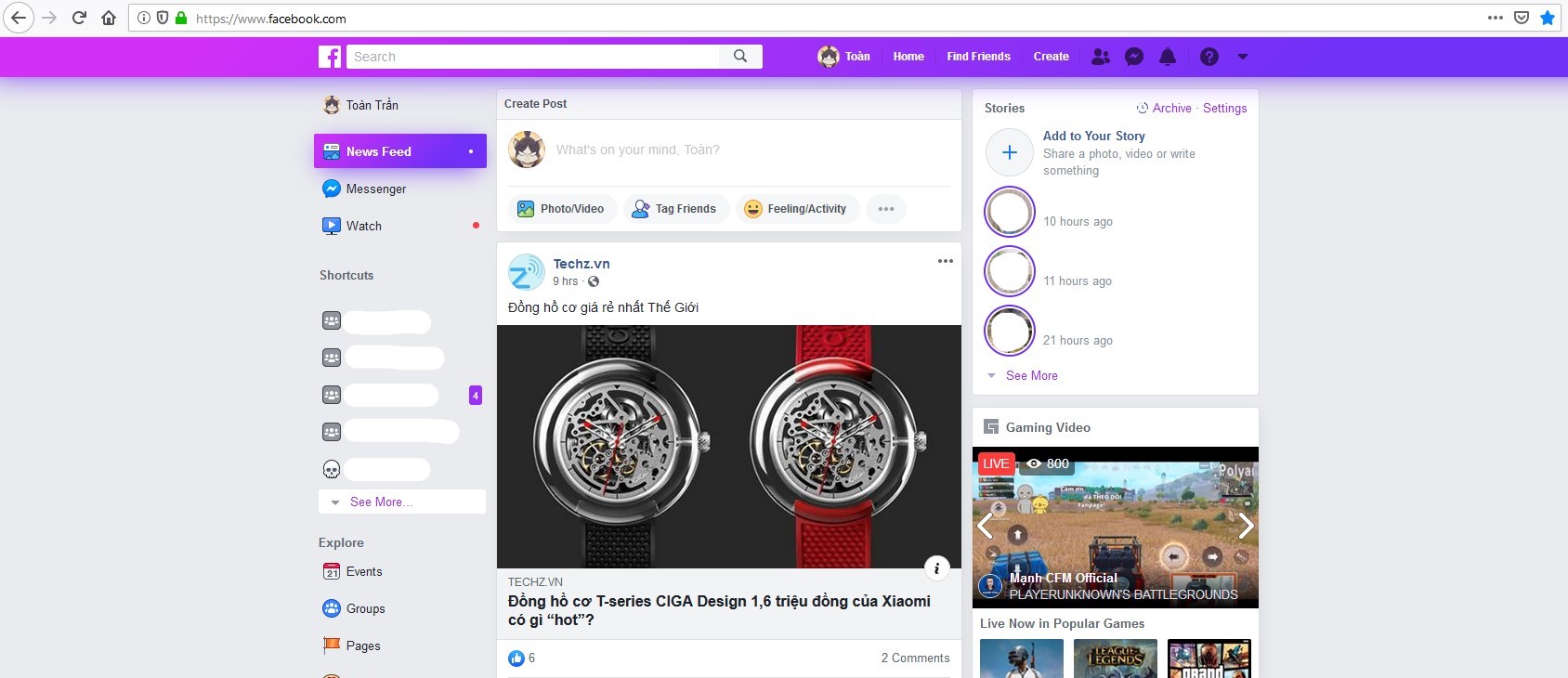Open Events in Explore
The image size is (1568, 678).
353,571
